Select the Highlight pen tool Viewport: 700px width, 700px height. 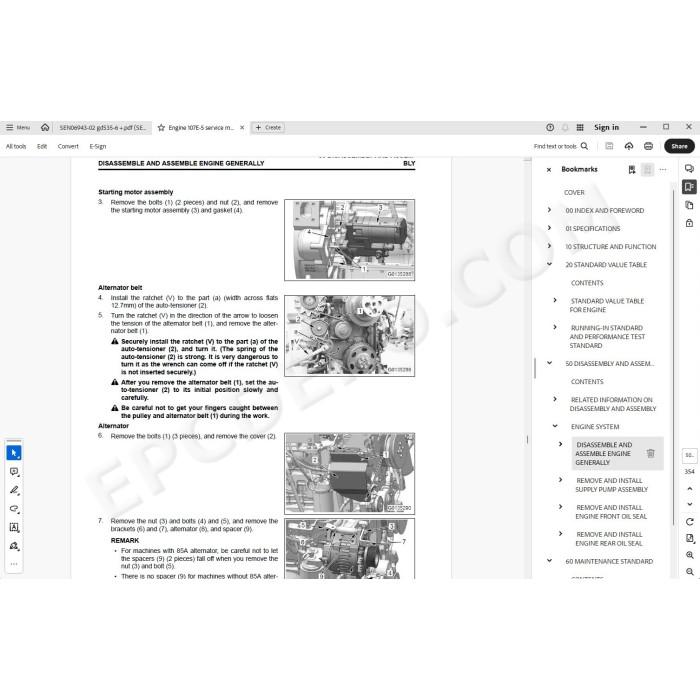pyautogui.click(x=14, y=490)
